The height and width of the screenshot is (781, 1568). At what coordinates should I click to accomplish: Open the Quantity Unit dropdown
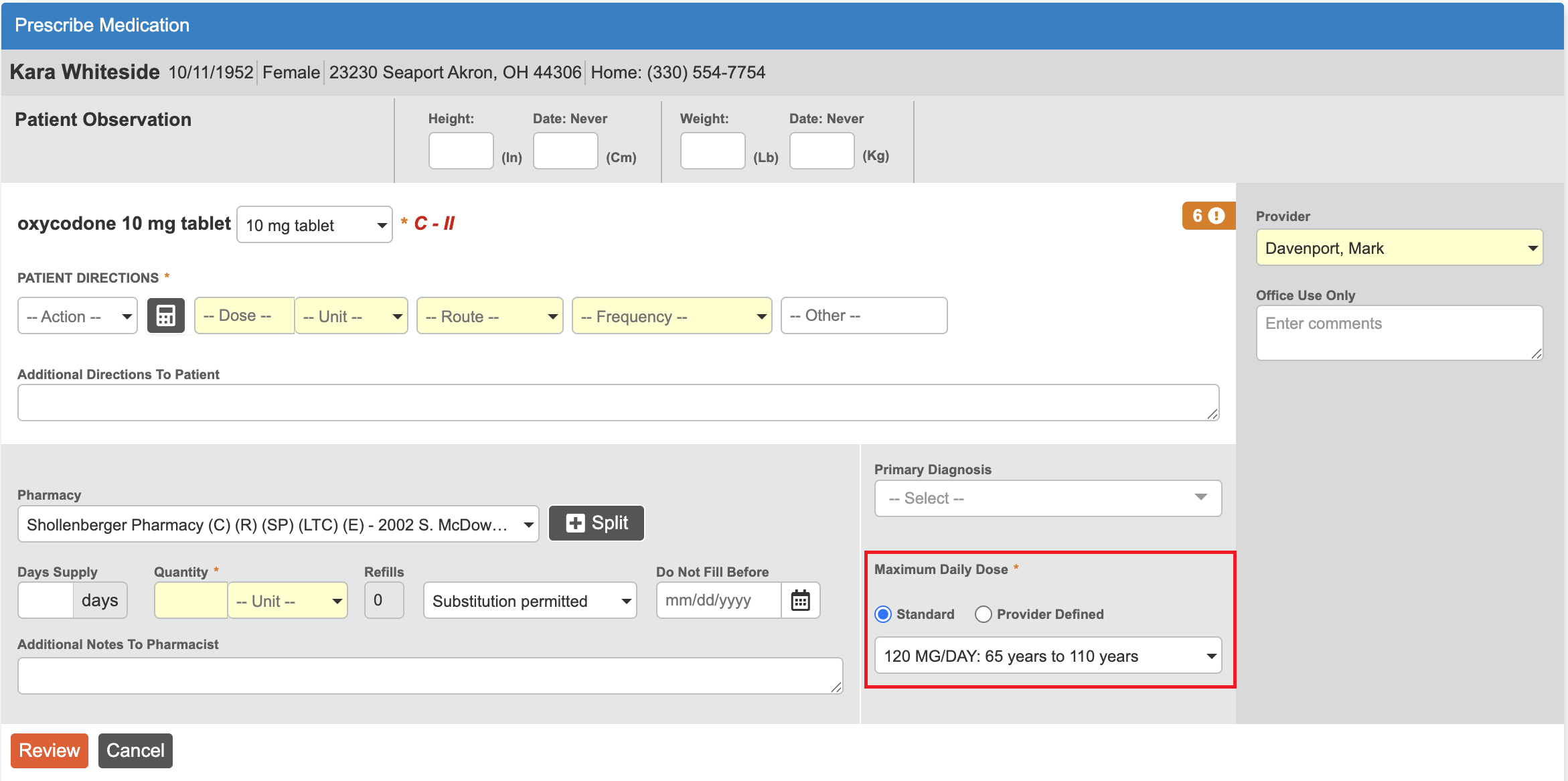pos(288,601)
